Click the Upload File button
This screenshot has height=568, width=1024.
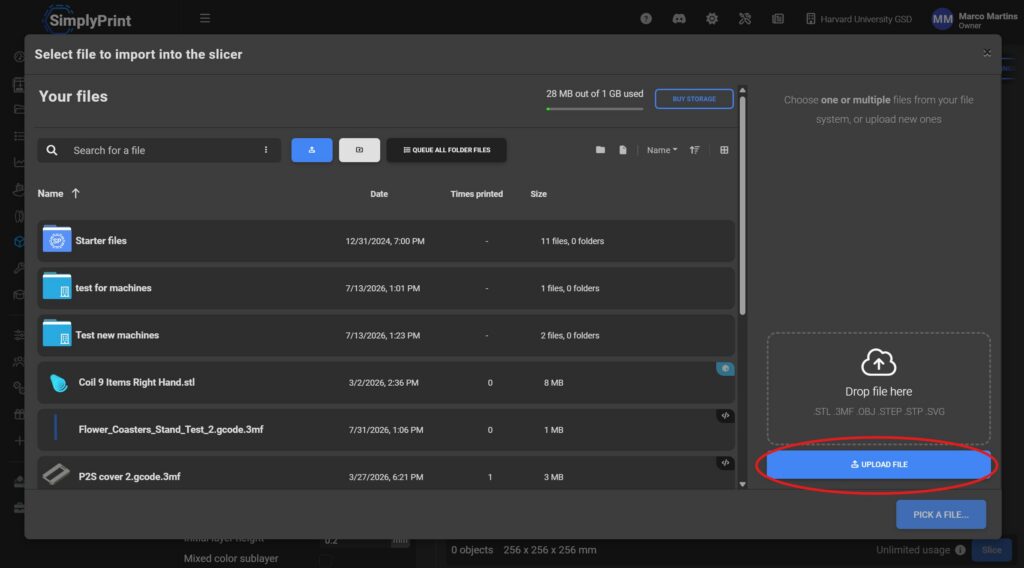878,464
